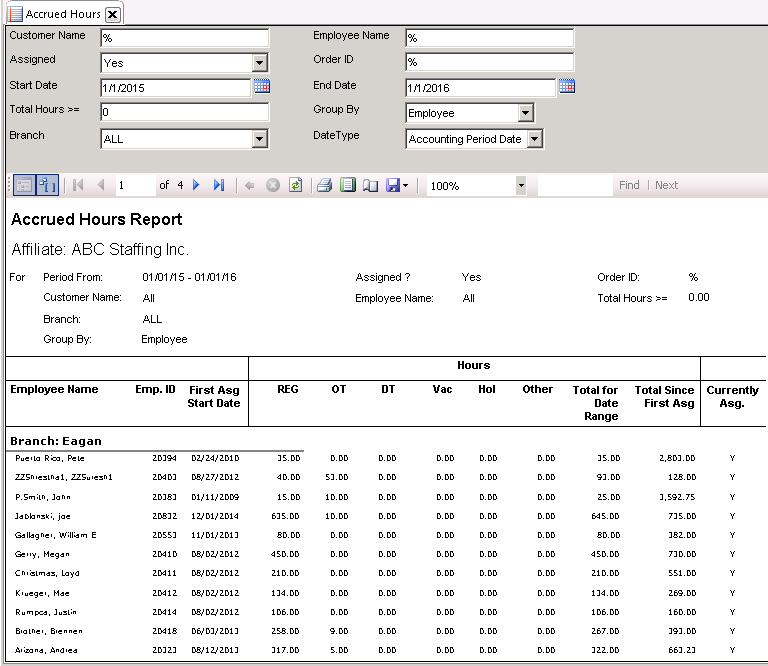Go to first page of report
Viewport: 768px width, 666px height.
78,185
